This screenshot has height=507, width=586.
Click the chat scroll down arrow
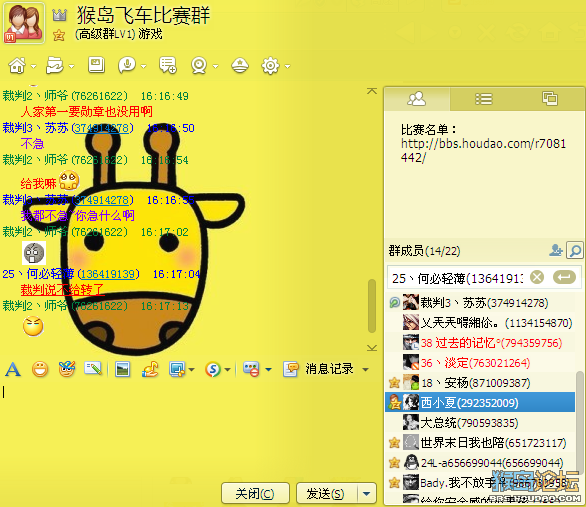click(372, 348)
